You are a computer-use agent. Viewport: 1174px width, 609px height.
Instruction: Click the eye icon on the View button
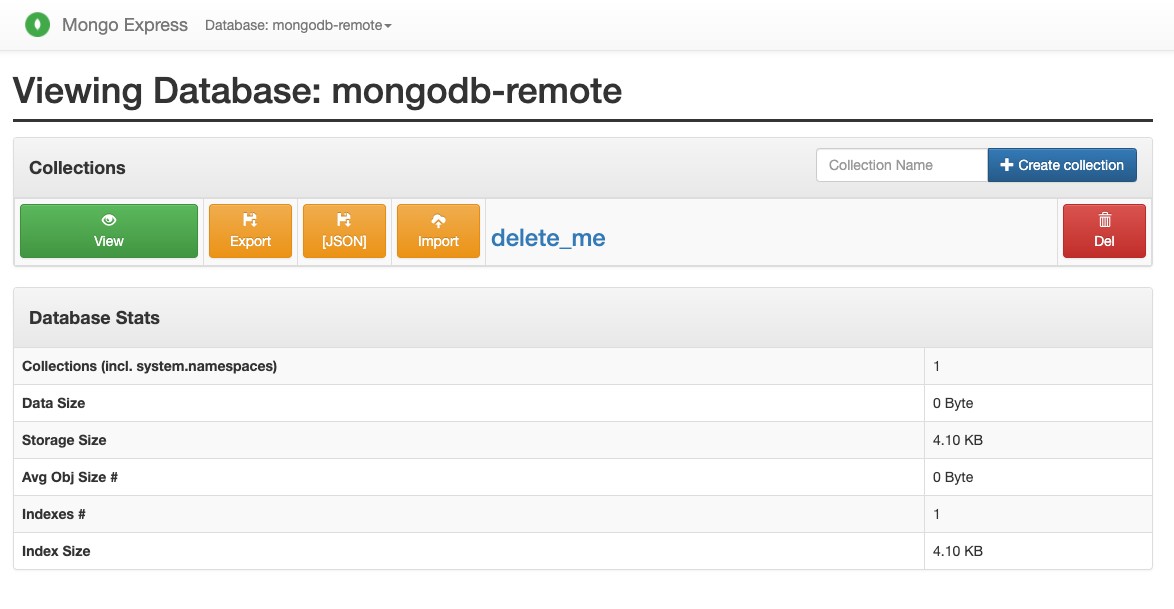pos(108,220)
